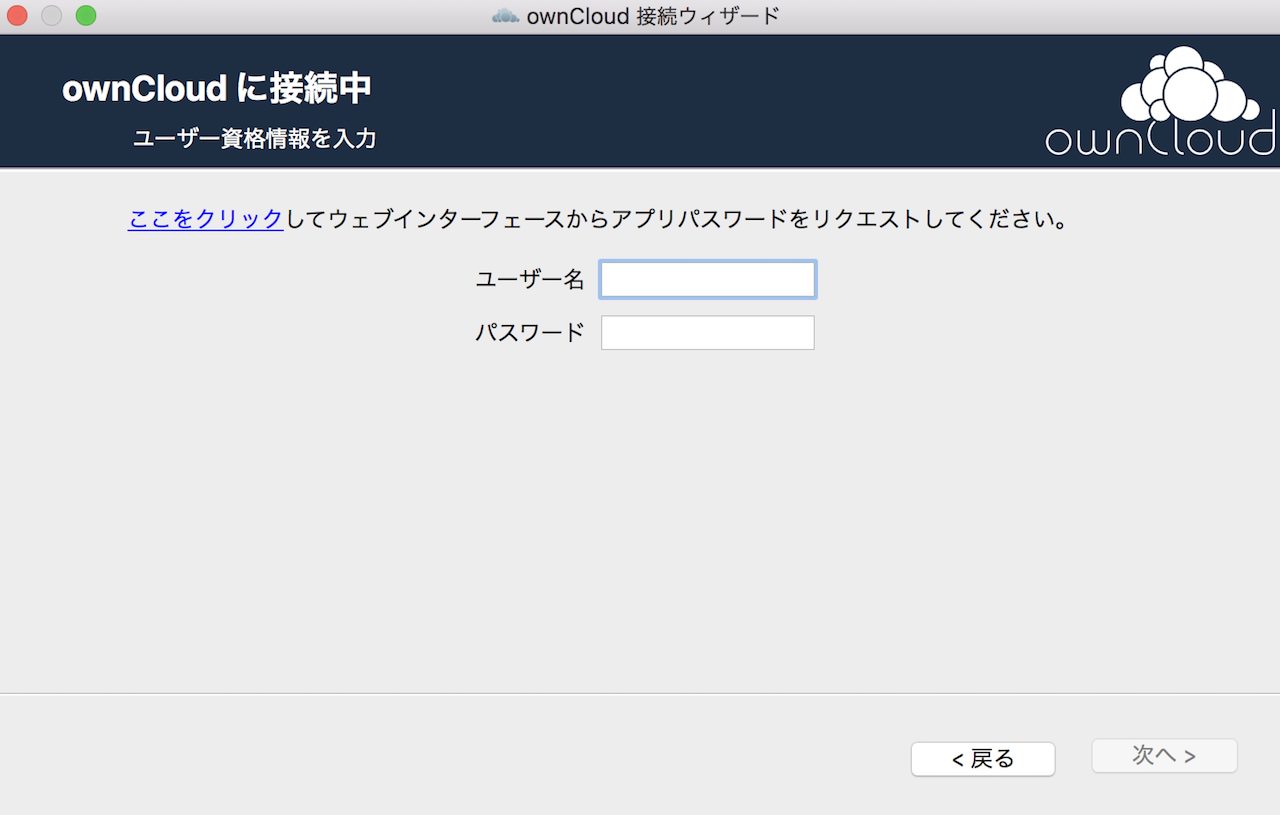1280x815 pixels.
Task: Close the ownCloud wizard window
Action: tap(17, 15)
